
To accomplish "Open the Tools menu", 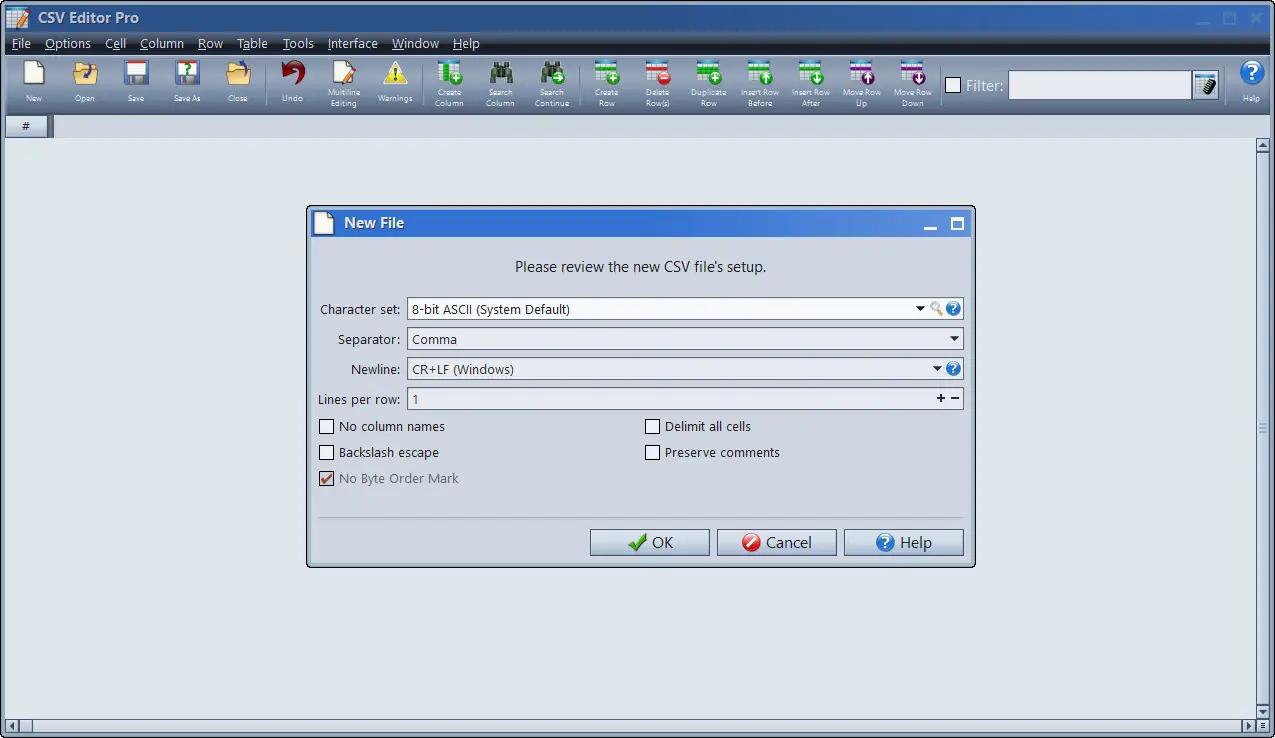I will point(298,43).
